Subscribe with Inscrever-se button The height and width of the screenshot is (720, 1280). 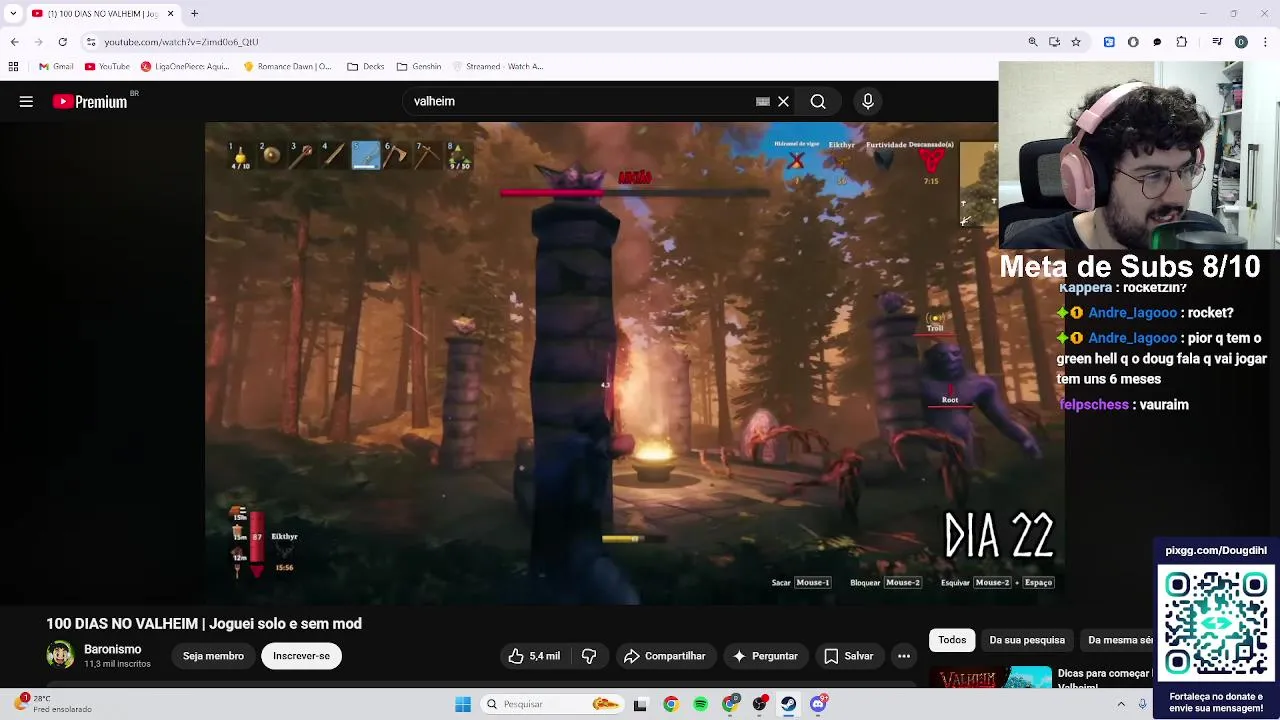coord(301,656)
